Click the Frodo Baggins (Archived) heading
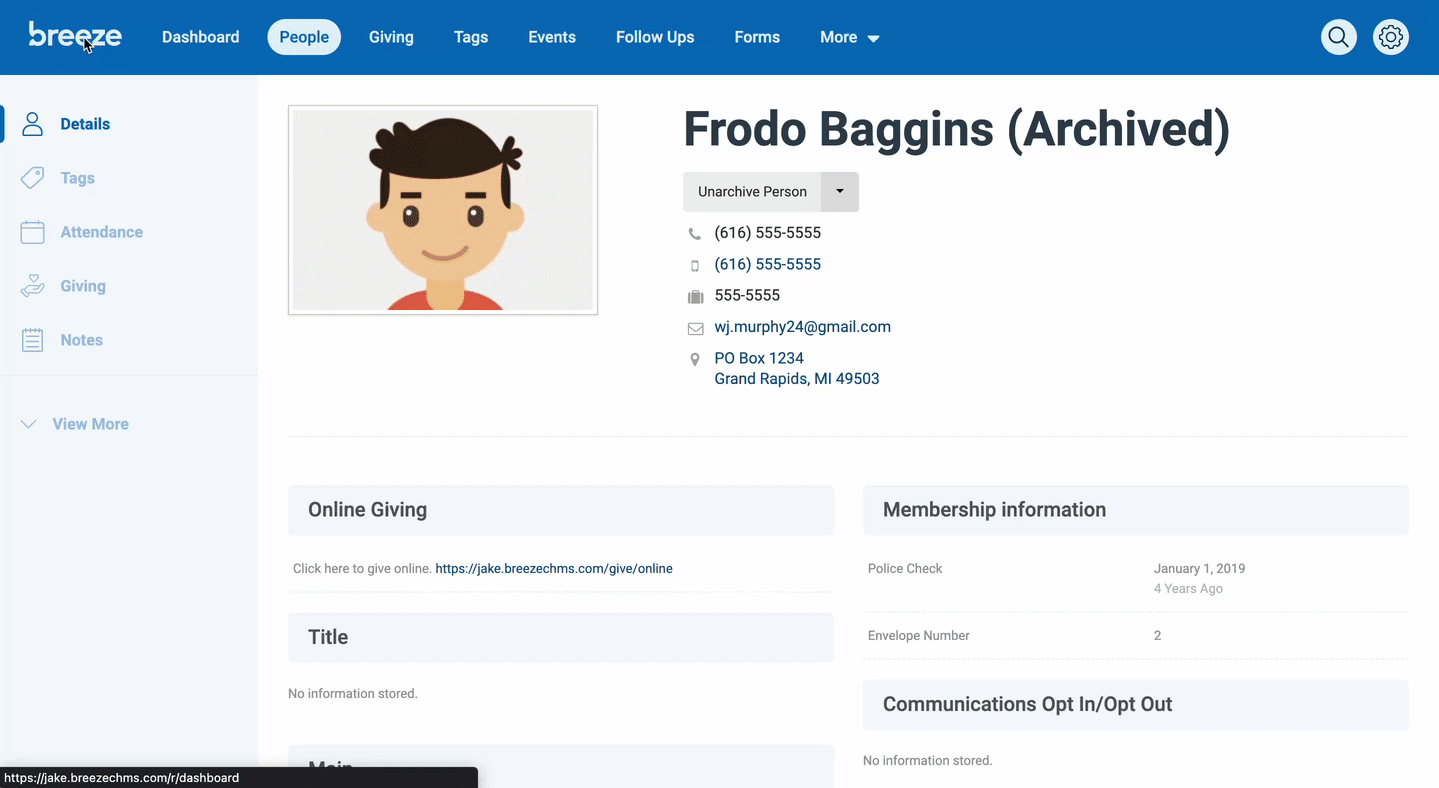 (x=956, y=129)
